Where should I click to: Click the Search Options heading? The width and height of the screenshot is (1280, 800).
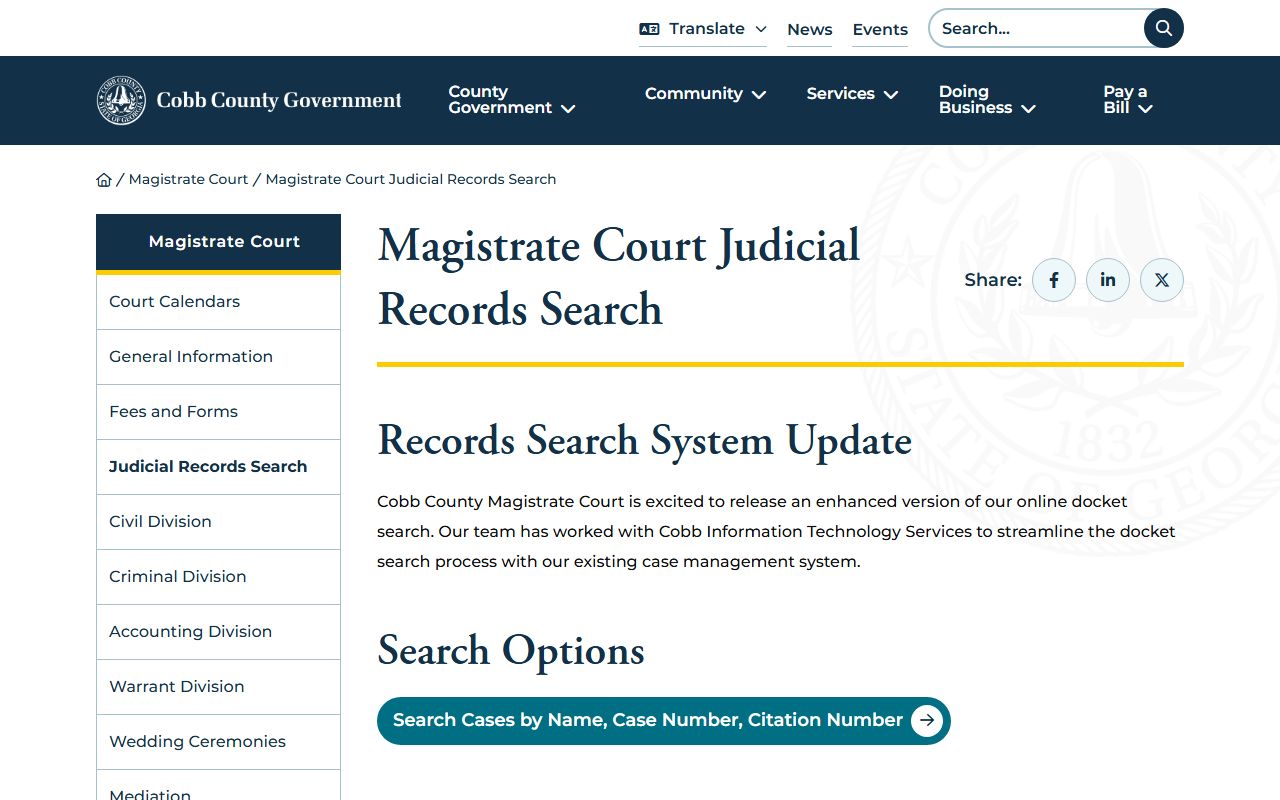click(511, 652)
